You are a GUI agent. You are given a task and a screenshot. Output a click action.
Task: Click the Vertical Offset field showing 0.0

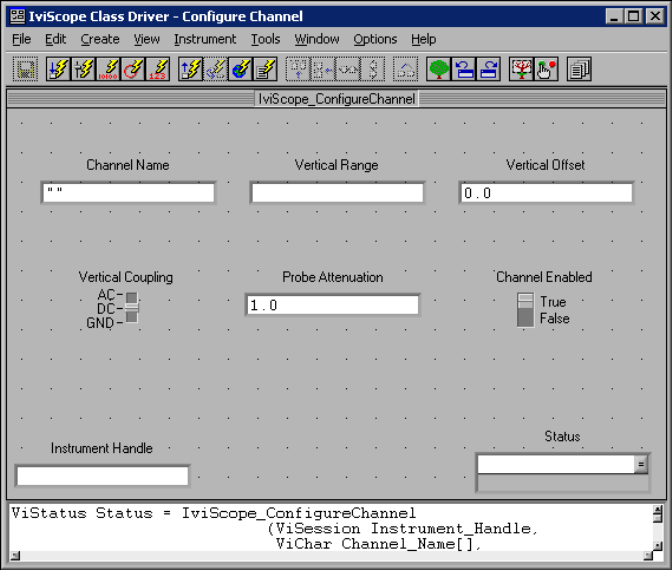546,193
